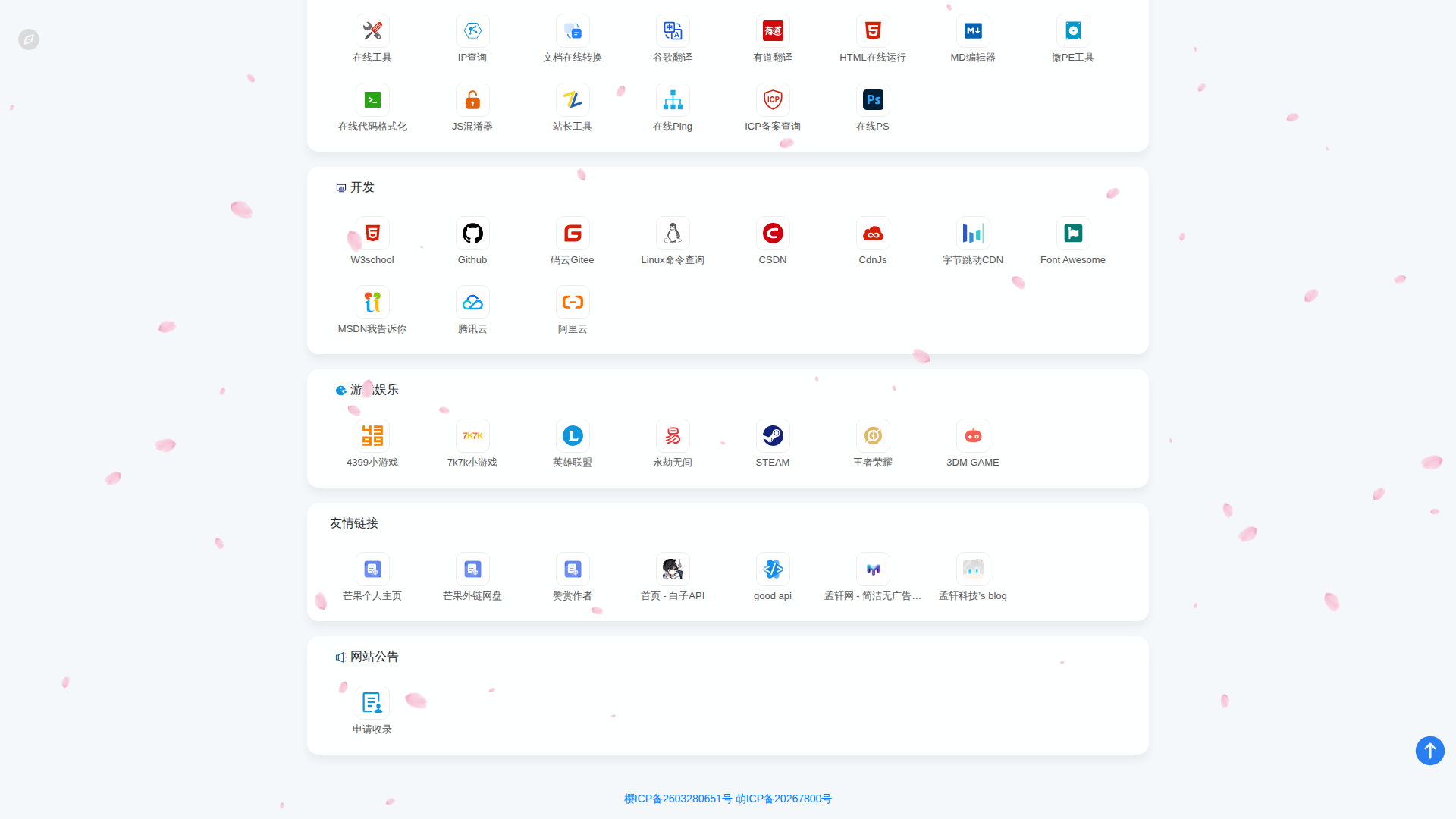Open the MD编辑器 icon
The width and height of the screenshot is (1456, 819).
point(973,31)
